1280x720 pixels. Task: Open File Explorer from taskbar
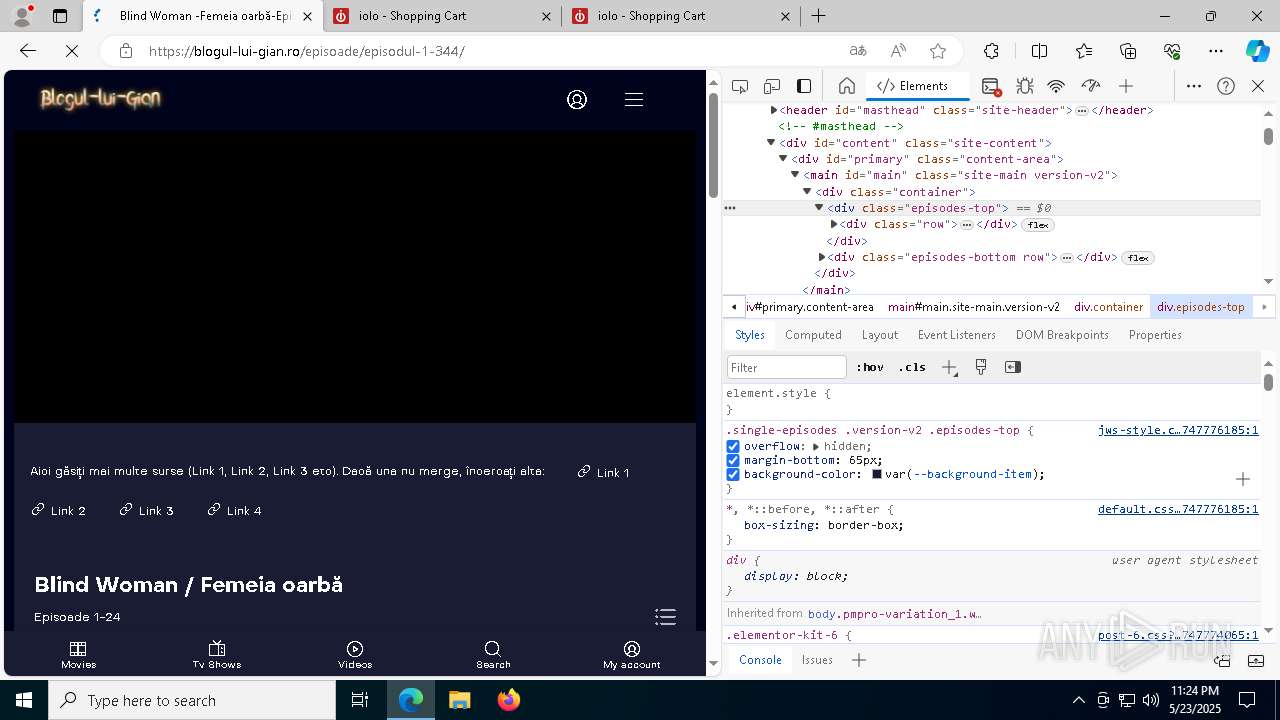pyautogui.click(x=460, y=700)
